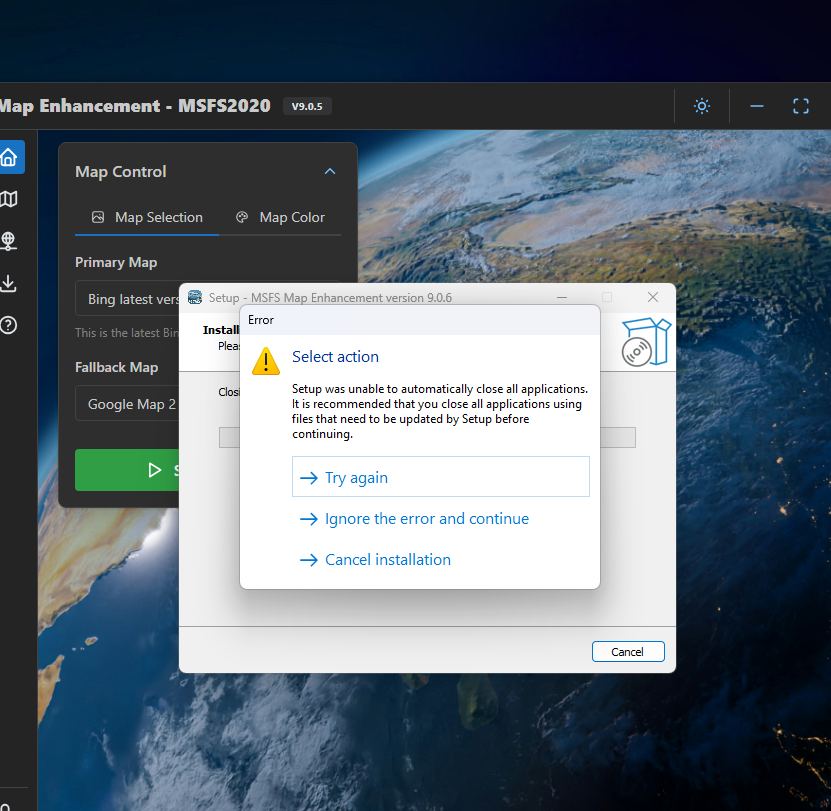Screen dimensions: 831x811
Task: Switch to the Map Selection tab
Action: click(147, 217)
